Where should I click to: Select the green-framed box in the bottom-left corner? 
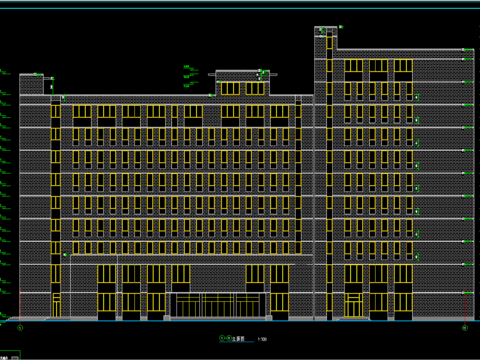[10, 355]
